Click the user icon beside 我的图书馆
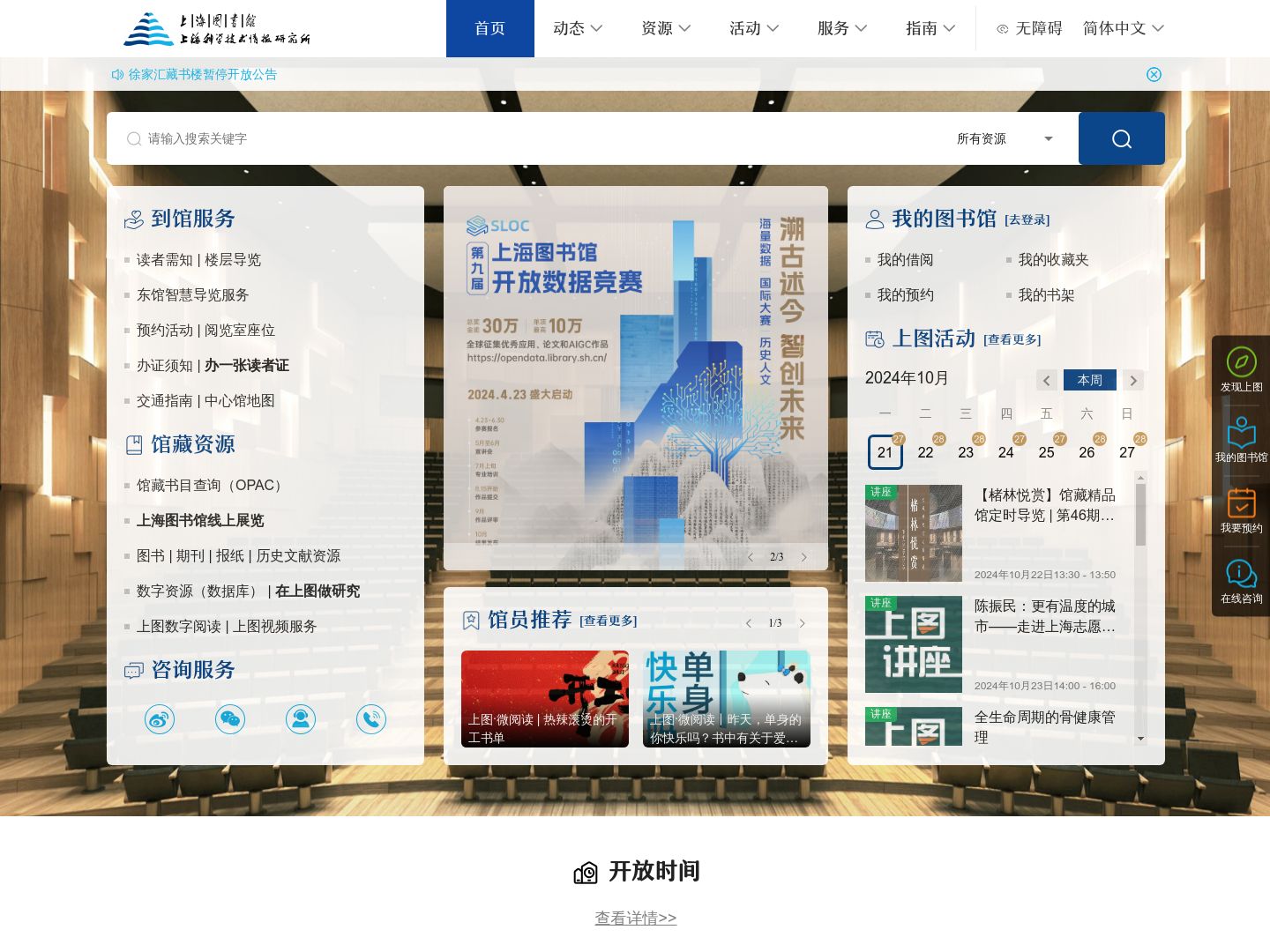Viewport: 1270px width, 952px height. [875, 219]
